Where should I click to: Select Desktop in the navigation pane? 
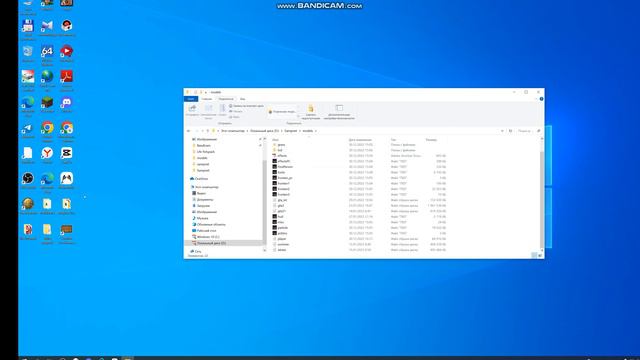tap(204, 231)
